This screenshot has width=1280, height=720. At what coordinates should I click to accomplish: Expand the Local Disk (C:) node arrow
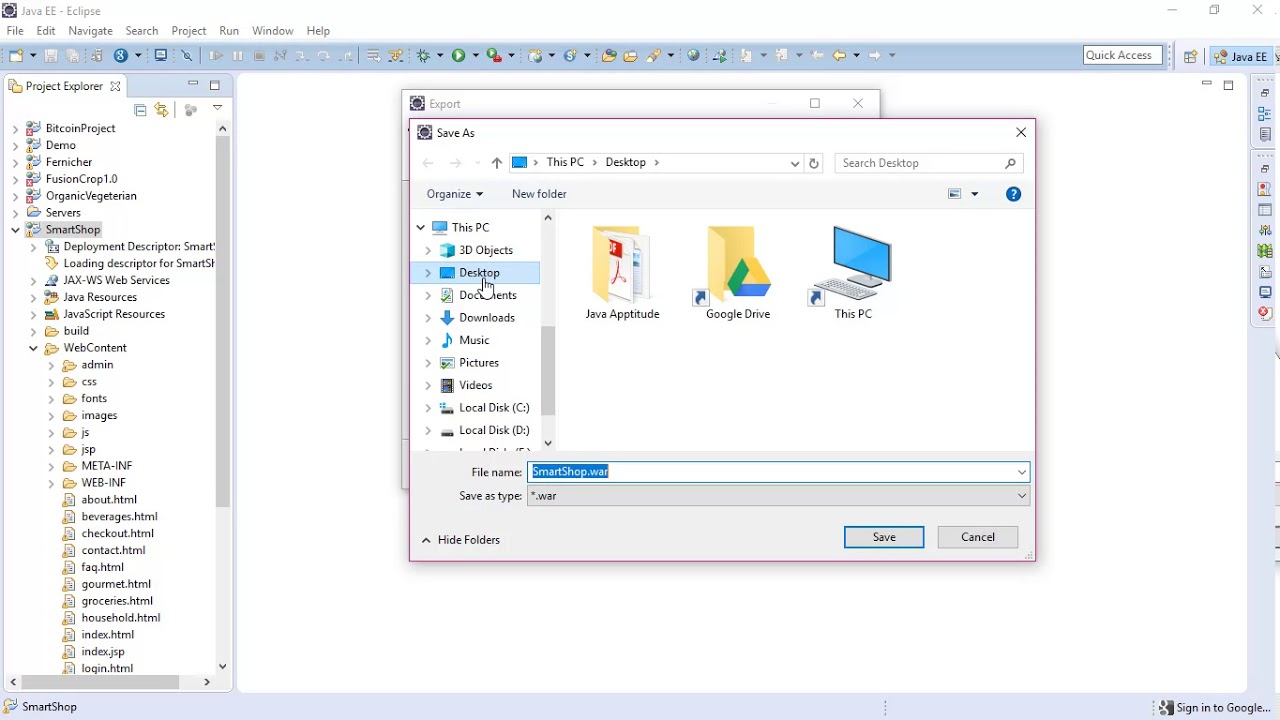[x=428, y=408]
